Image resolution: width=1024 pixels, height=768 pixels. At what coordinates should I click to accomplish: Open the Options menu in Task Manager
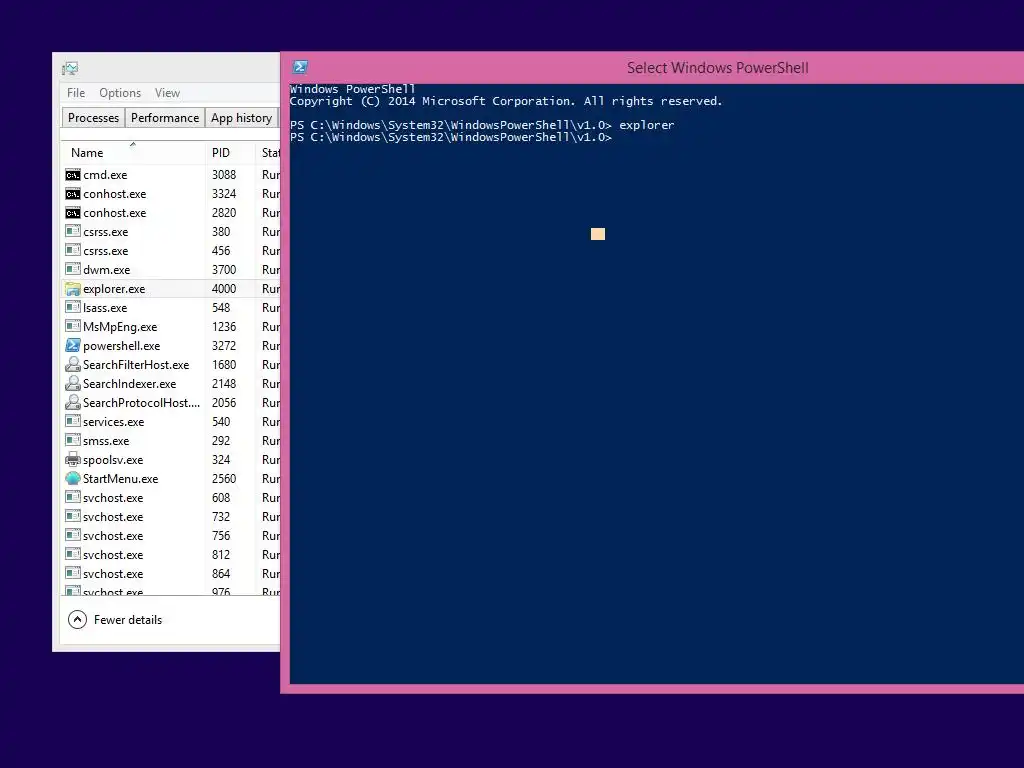(x=120, y=93)
